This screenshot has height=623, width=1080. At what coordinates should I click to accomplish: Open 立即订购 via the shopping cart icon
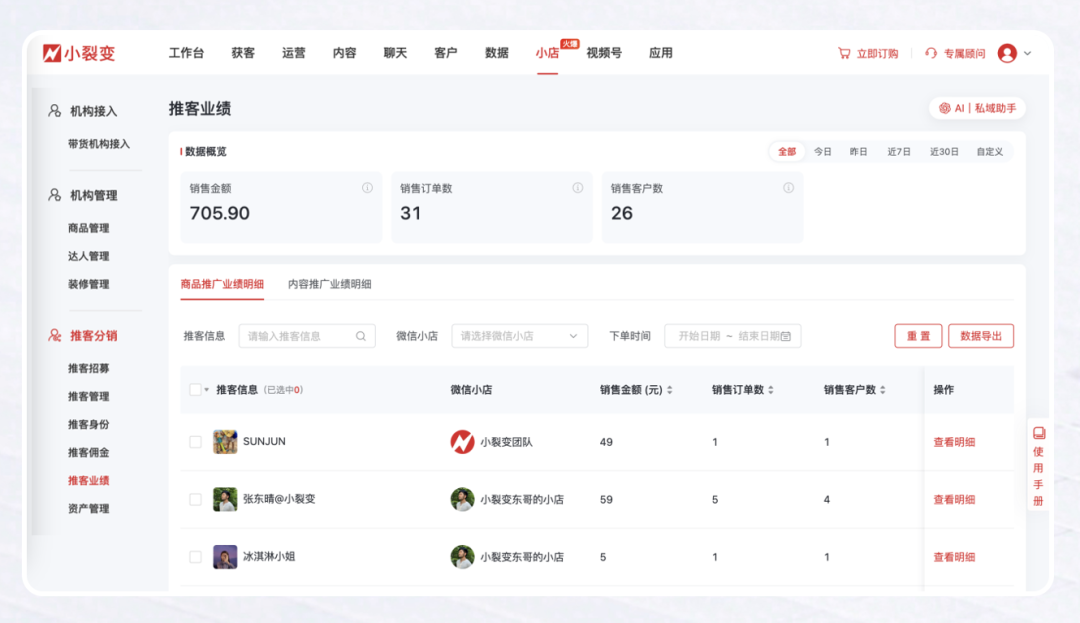coord(845,53)
